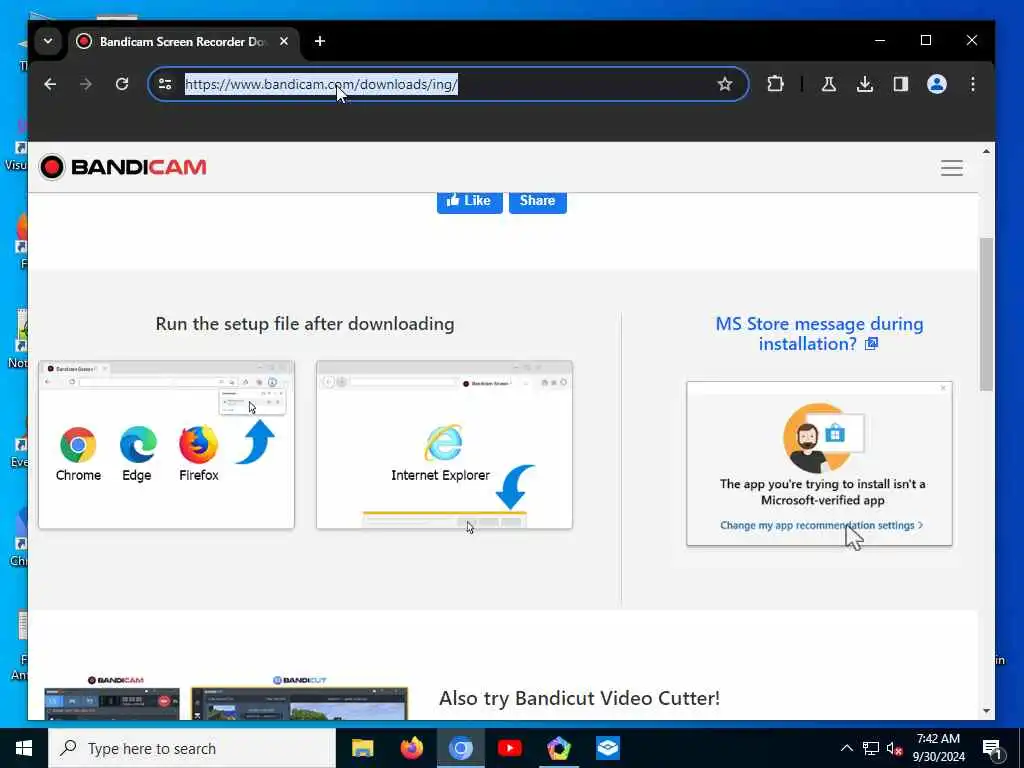Click the Facebook Share button
This screenshot has width=1024, height=768.
click(537, 200)
